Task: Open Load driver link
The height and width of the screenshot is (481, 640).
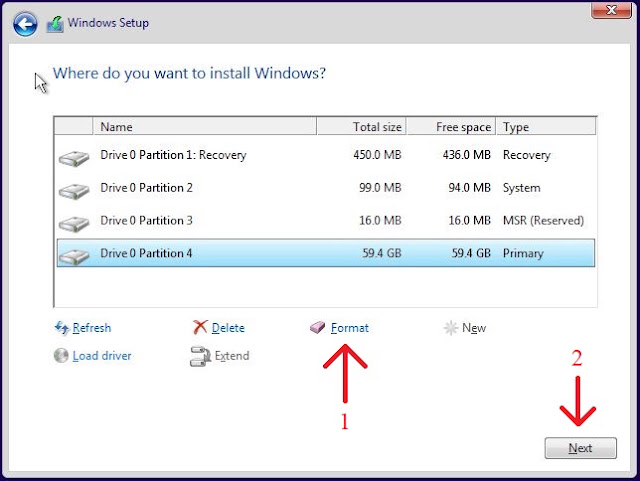Action: tap(102, 356)
